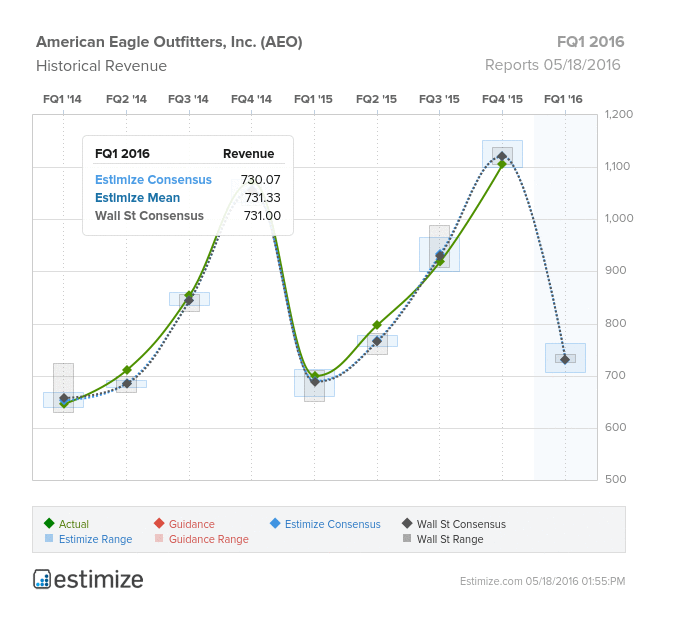This screenshot has width=675, height=620.
Task: Click the 700 y-axis label
Action: (616, 375)
